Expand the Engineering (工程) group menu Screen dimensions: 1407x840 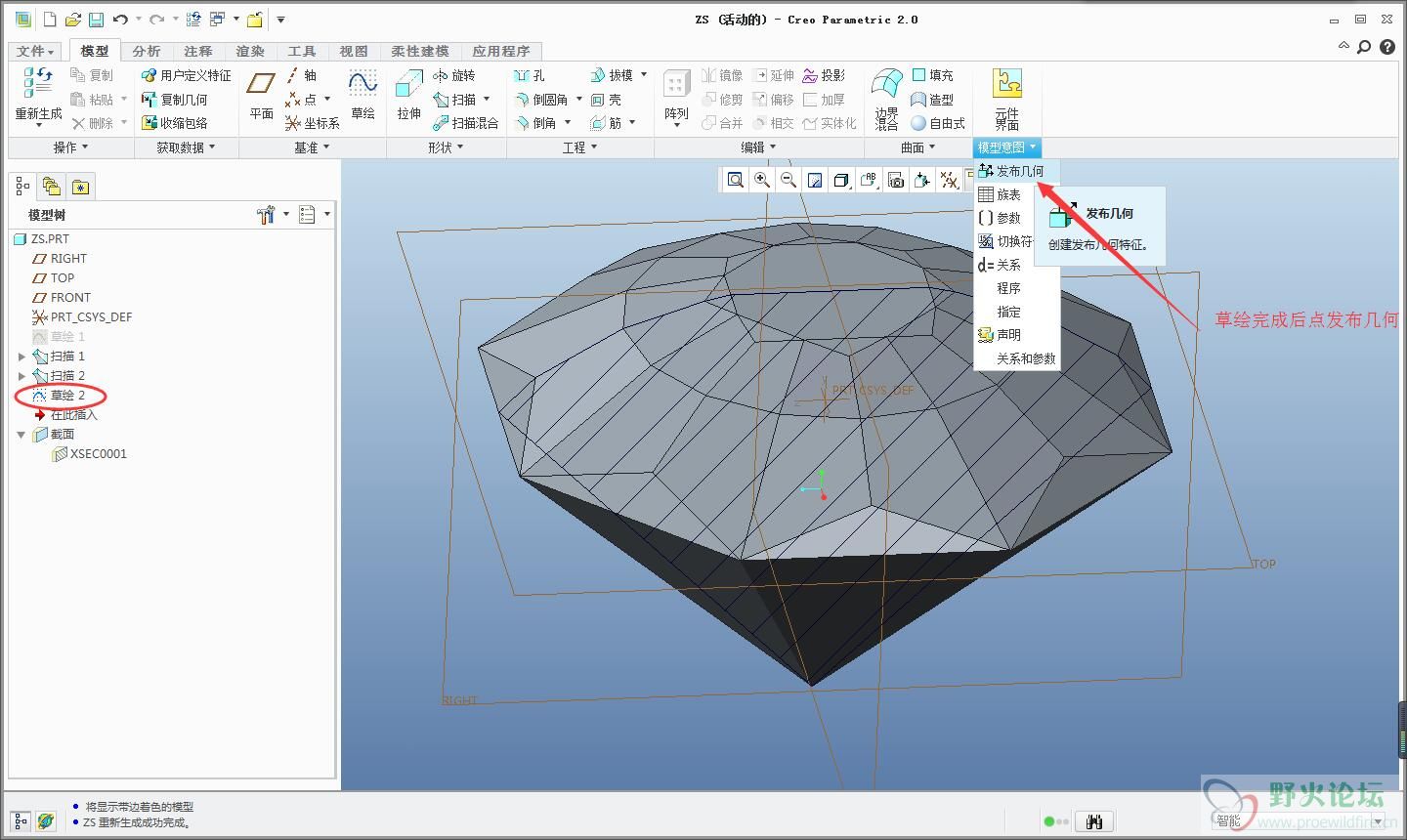click(579, 147)
